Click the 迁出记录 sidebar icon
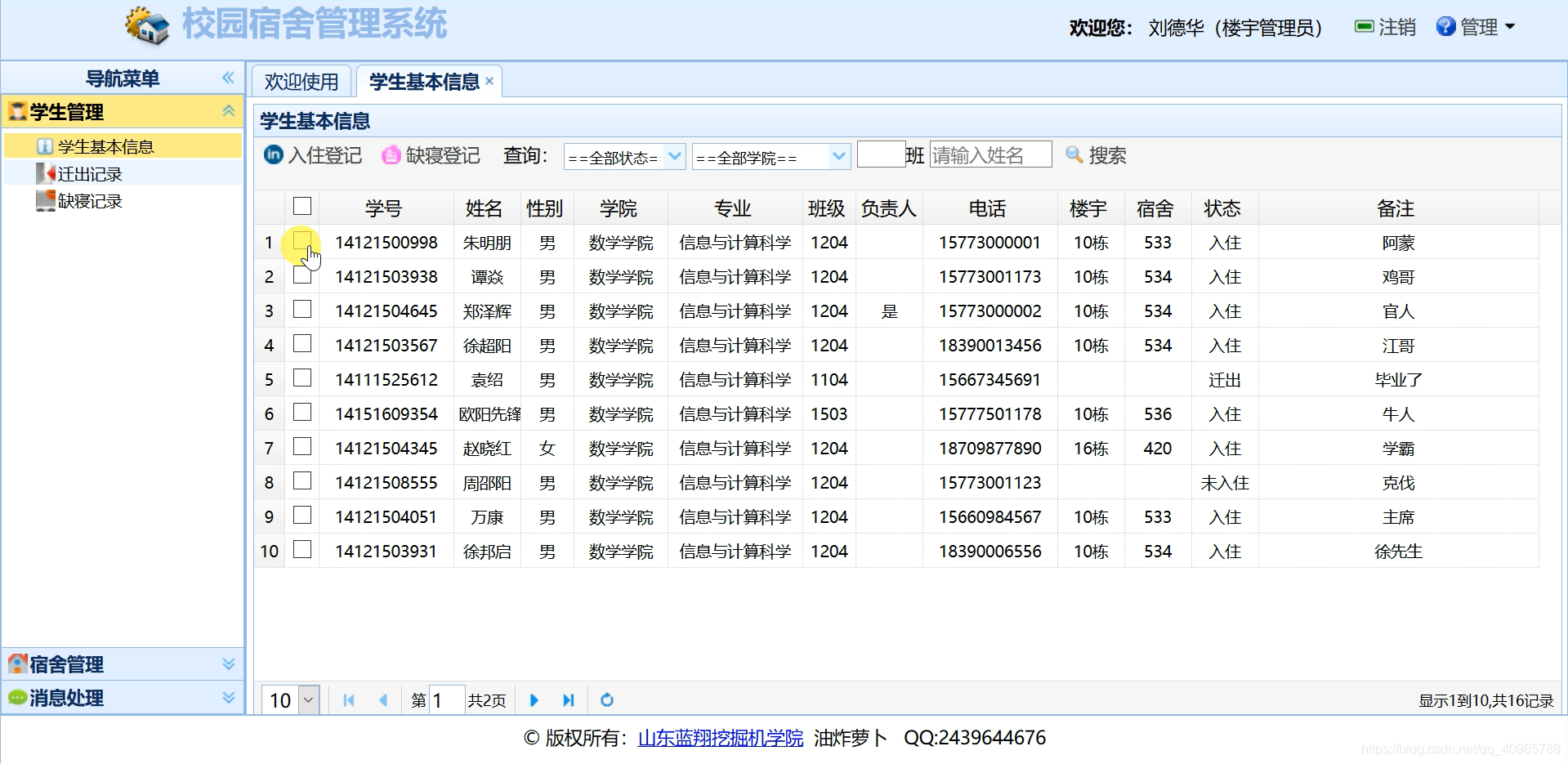Image resolution: width=1568 pixels, height=764 pixels. point(45,173)
